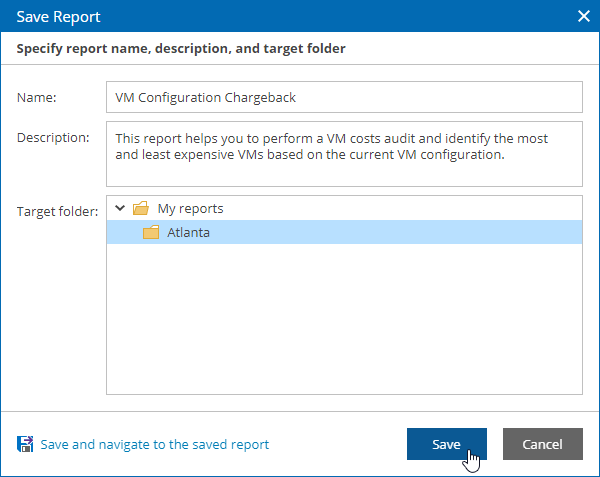The image size is (600, 477).
Task: Open Save and navigate to the saved report link
Action: tap(155, 444)
